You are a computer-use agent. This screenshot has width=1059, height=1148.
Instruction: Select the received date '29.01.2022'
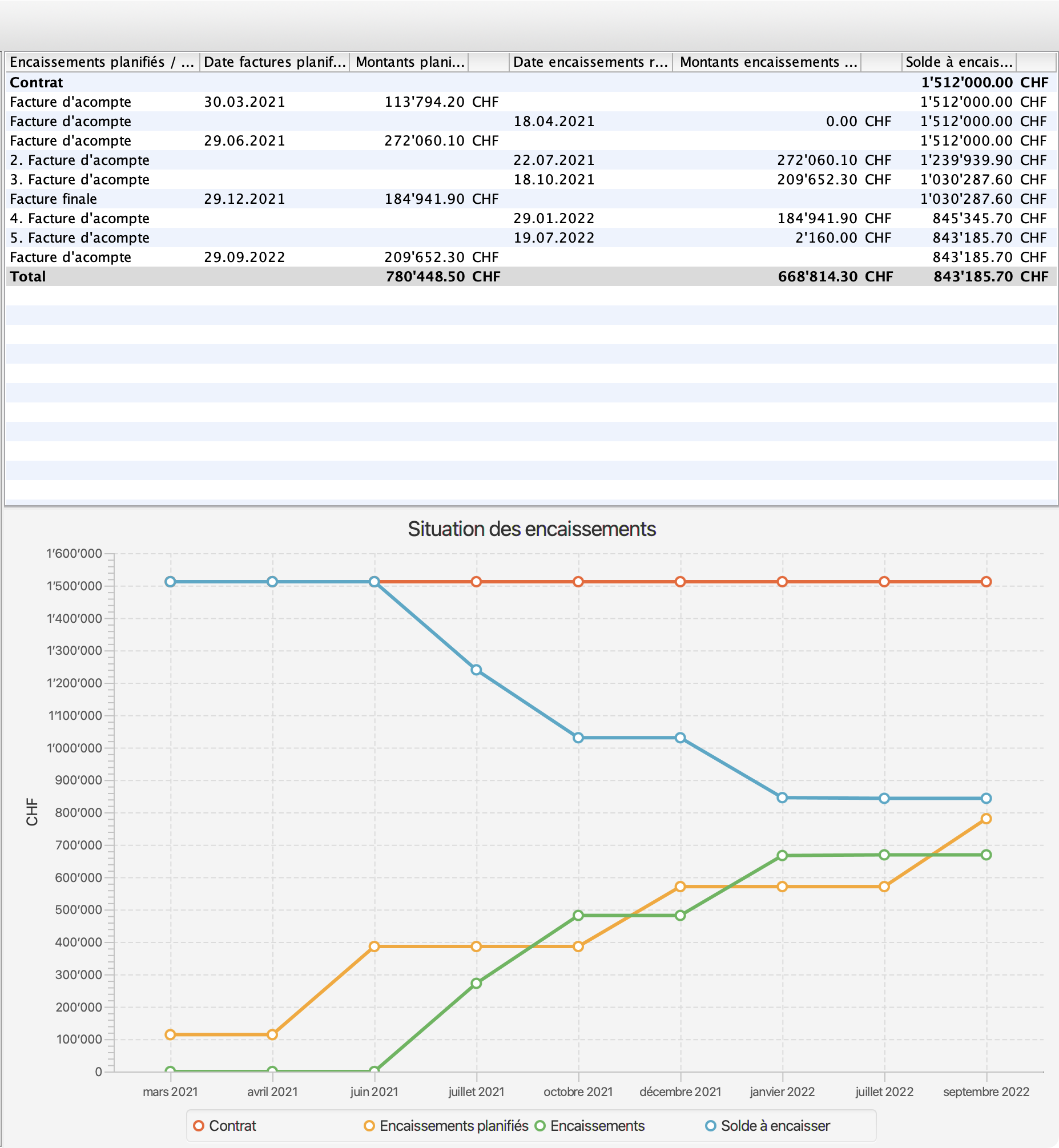coord(554,219)
